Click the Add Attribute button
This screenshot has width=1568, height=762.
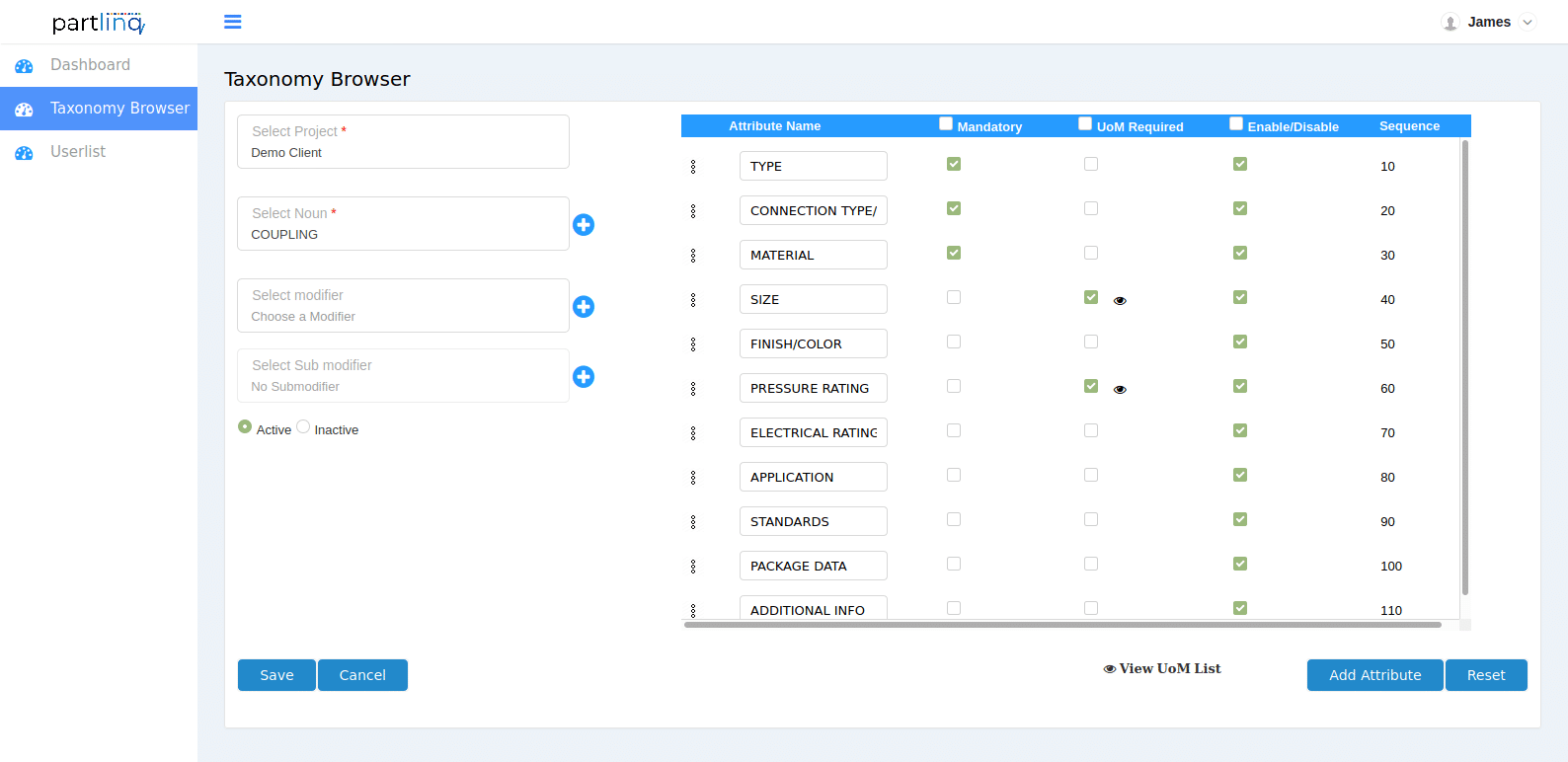point(1374,675)
